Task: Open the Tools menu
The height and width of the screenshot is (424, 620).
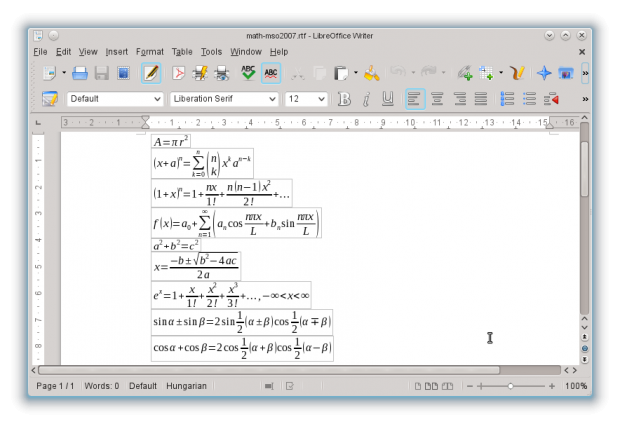Action: pyautogui.click(x=212, y=52)
